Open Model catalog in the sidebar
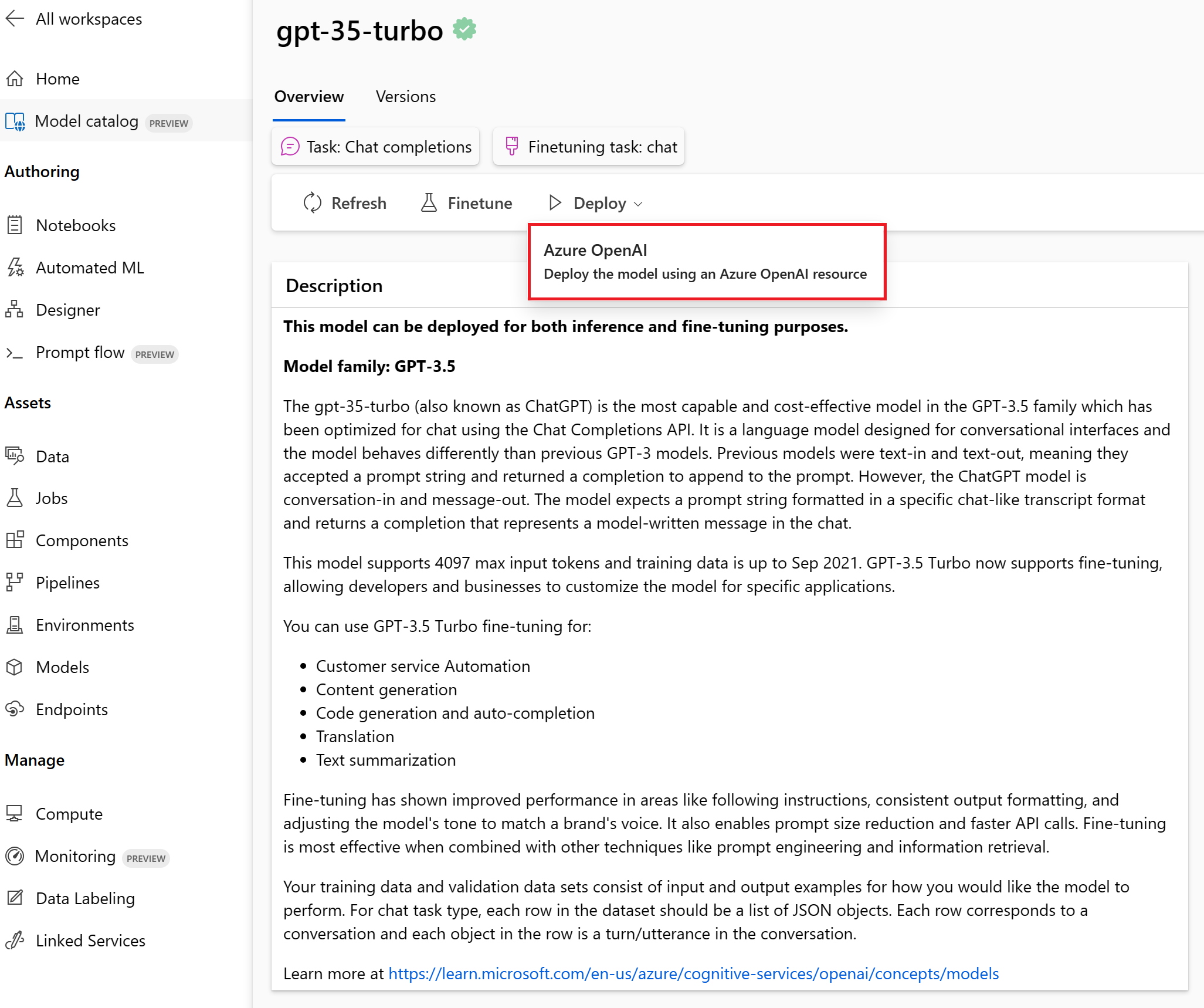1204x1008 pixels. tap(86, 121)
